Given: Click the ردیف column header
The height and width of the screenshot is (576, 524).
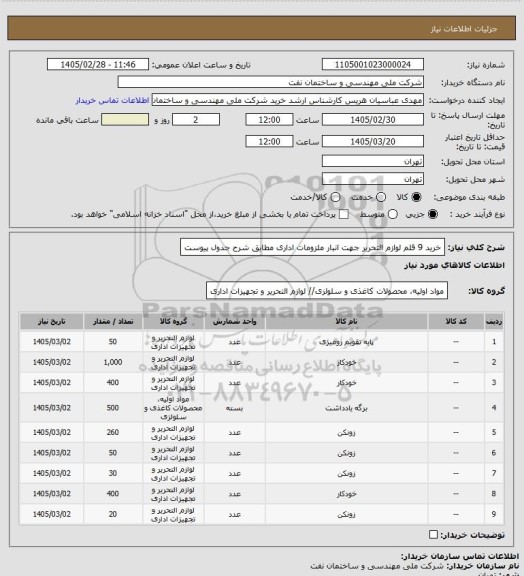Looking at the screenshot, I should click(x=494, y=321).
